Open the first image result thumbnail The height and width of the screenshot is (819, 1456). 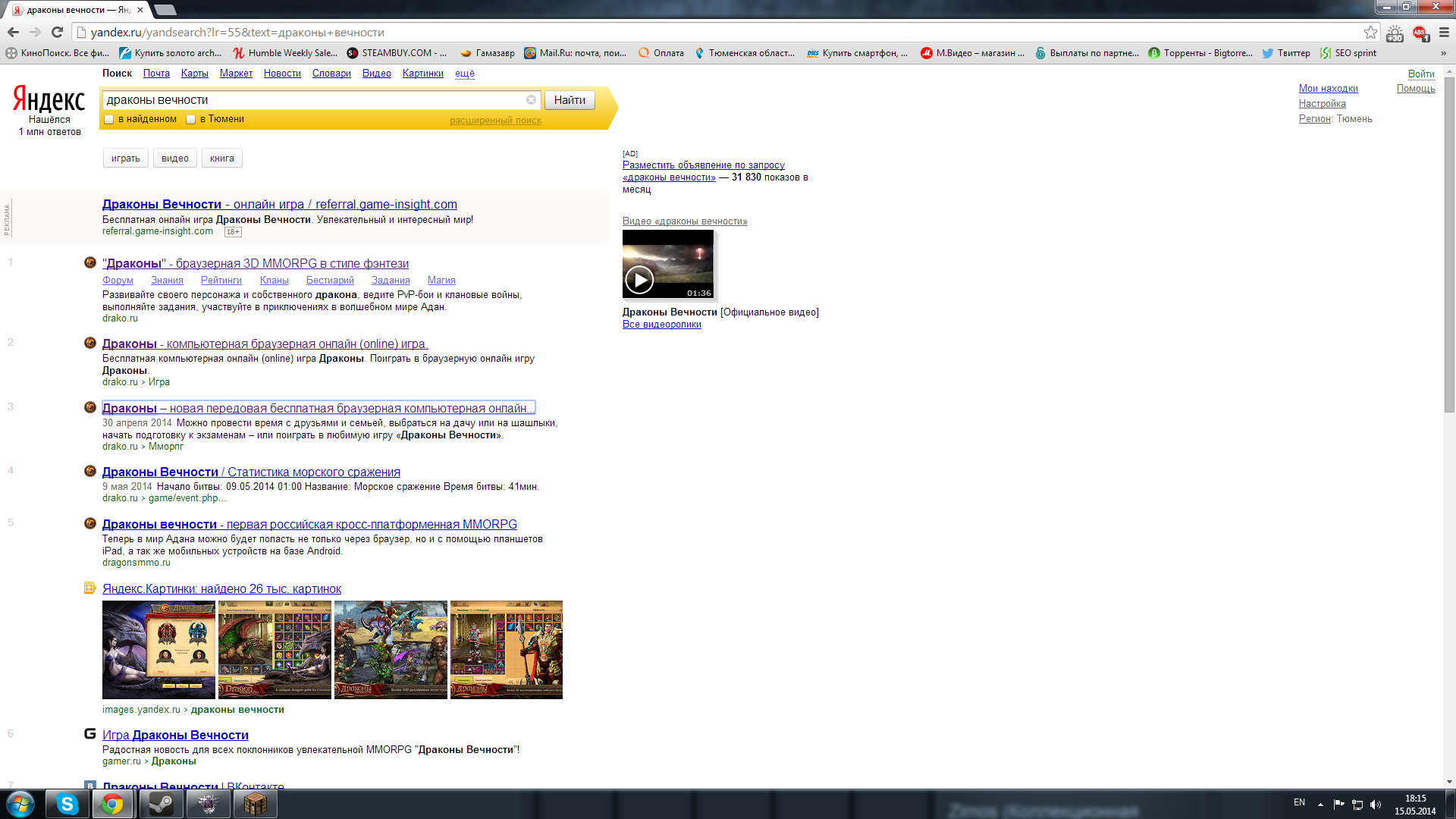coord(158,650)
